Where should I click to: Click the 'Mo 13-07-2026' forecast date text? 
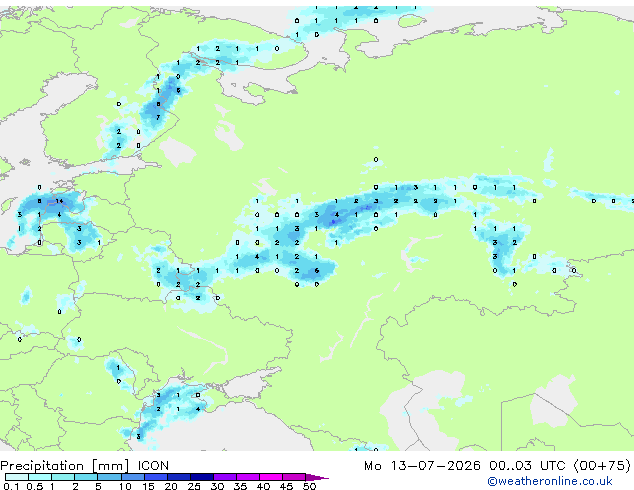(422, 466)
